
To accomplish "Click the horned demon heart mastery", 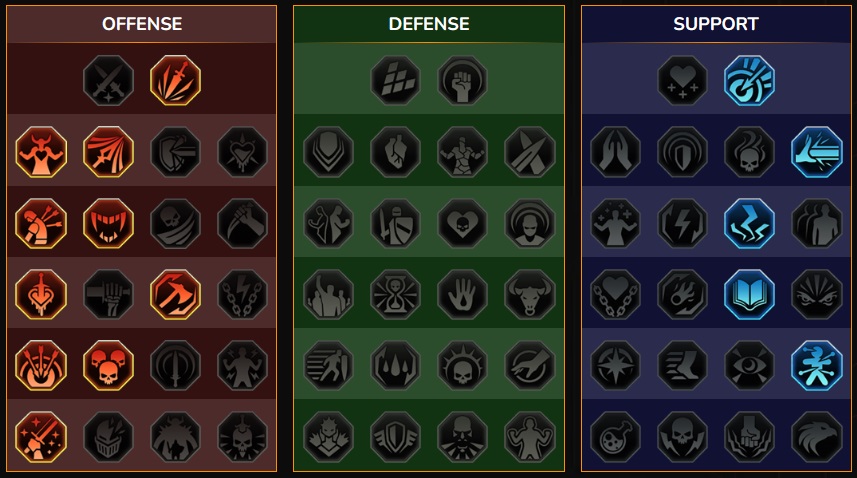I will coord(41,152).
